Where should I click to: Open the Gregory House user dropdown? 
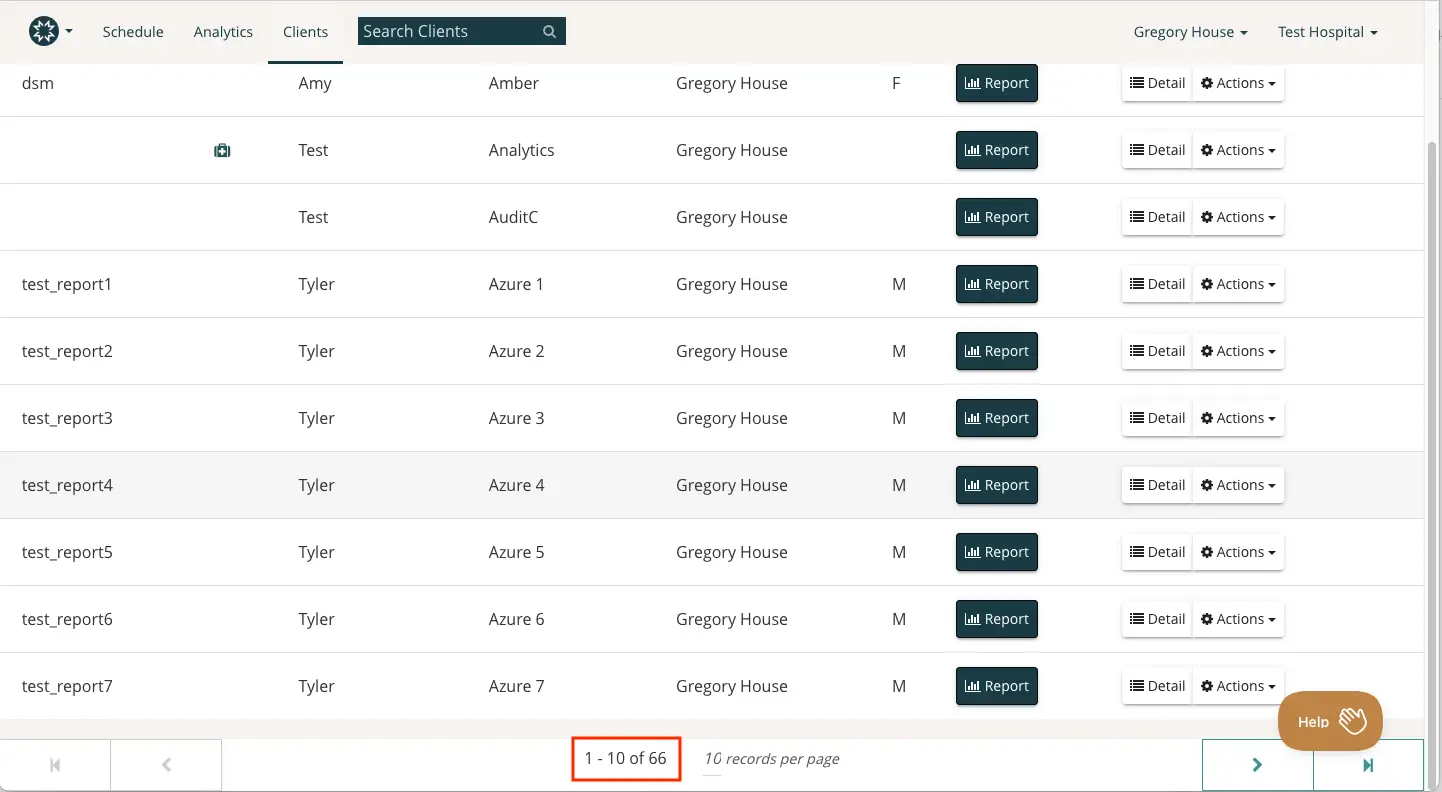click(1190, 31)
